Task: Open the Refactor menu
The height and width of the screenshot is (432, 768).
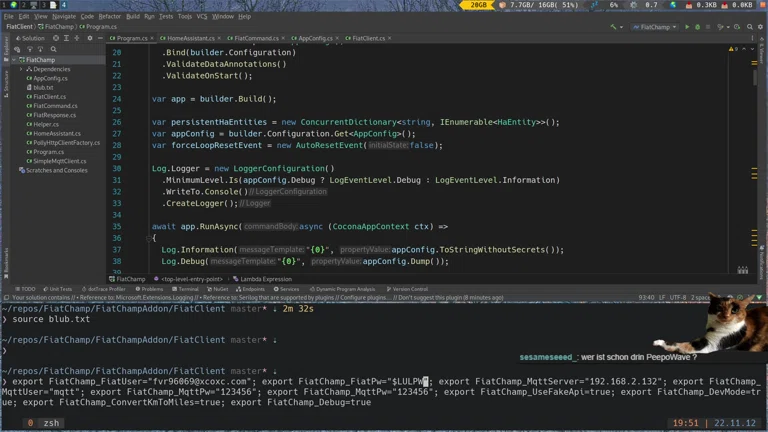Action: point(109,16)
